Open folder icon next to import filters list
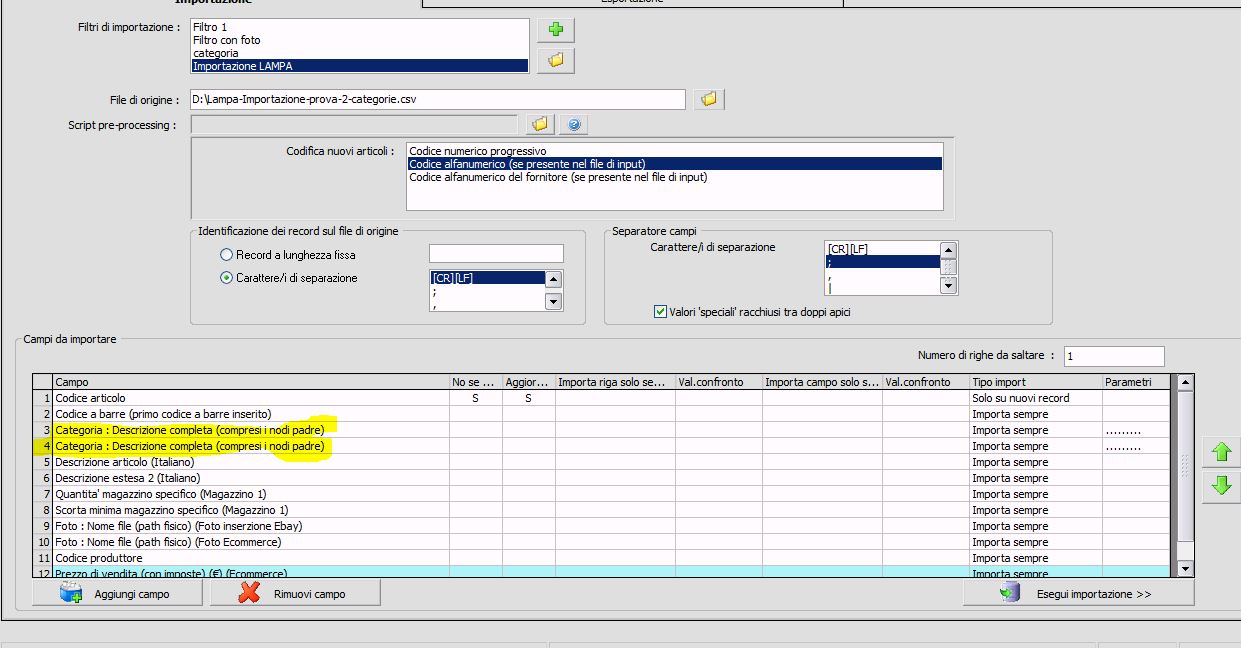1241x648 pixels. coord(556,60)
